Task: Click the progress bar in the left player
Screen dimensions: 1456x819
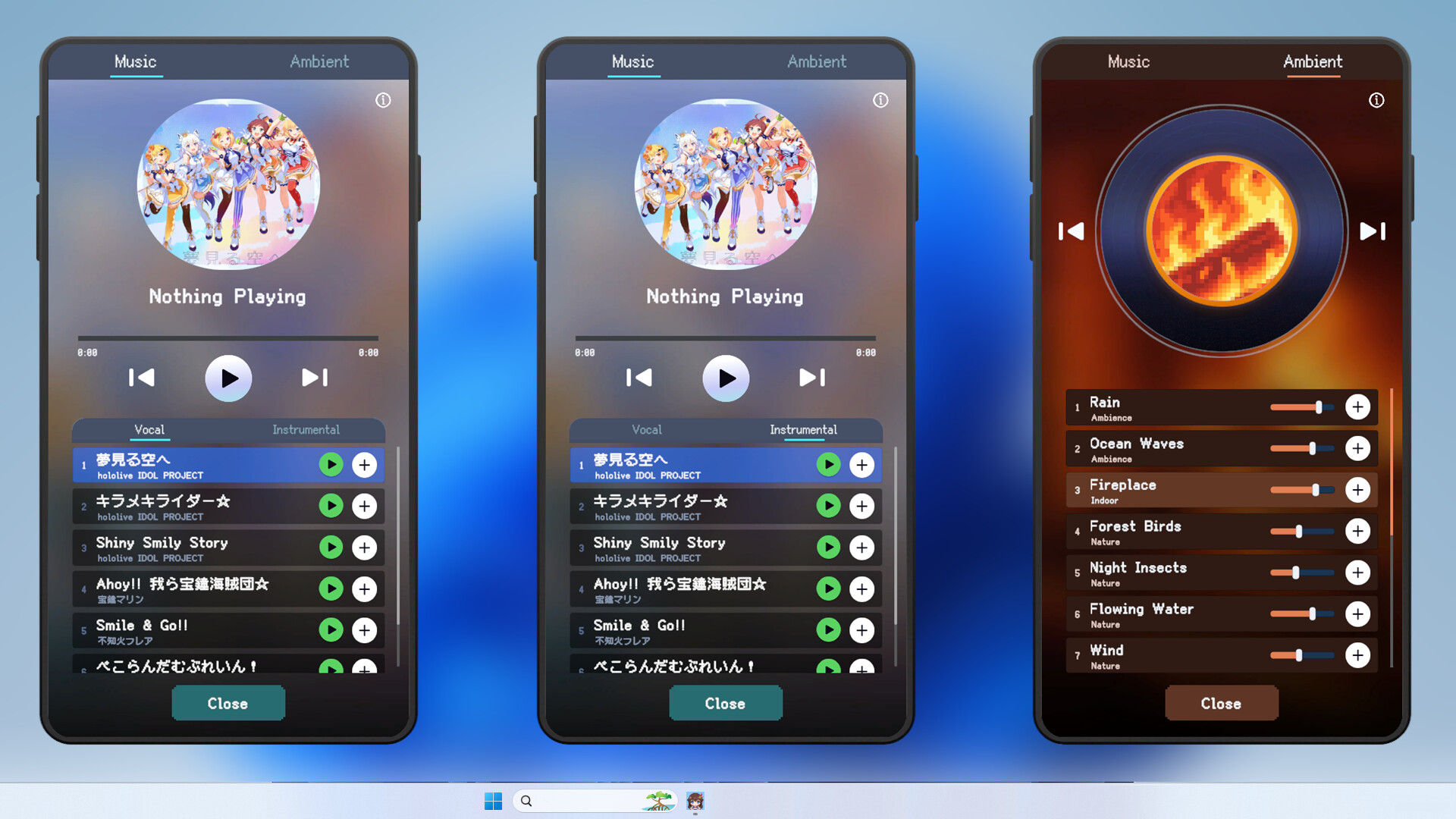Action: point(227,338)
